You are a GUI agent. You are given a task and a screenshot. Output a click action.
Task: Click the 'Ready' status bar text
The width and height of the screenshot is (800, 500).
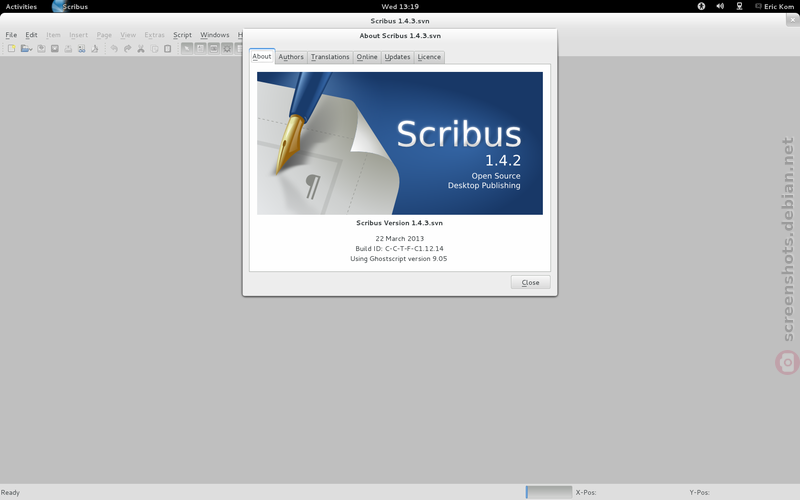10,492
